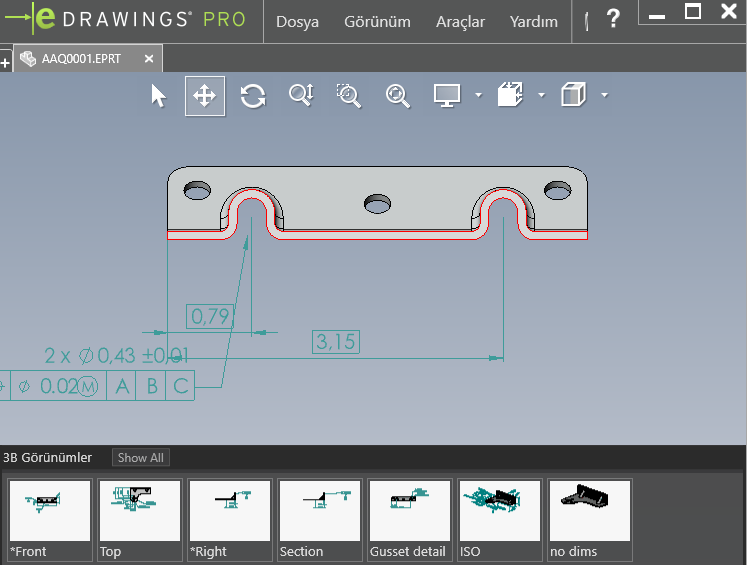
Task: Expand the view orientation dropdown arrow
Action: tap(541, 96)
